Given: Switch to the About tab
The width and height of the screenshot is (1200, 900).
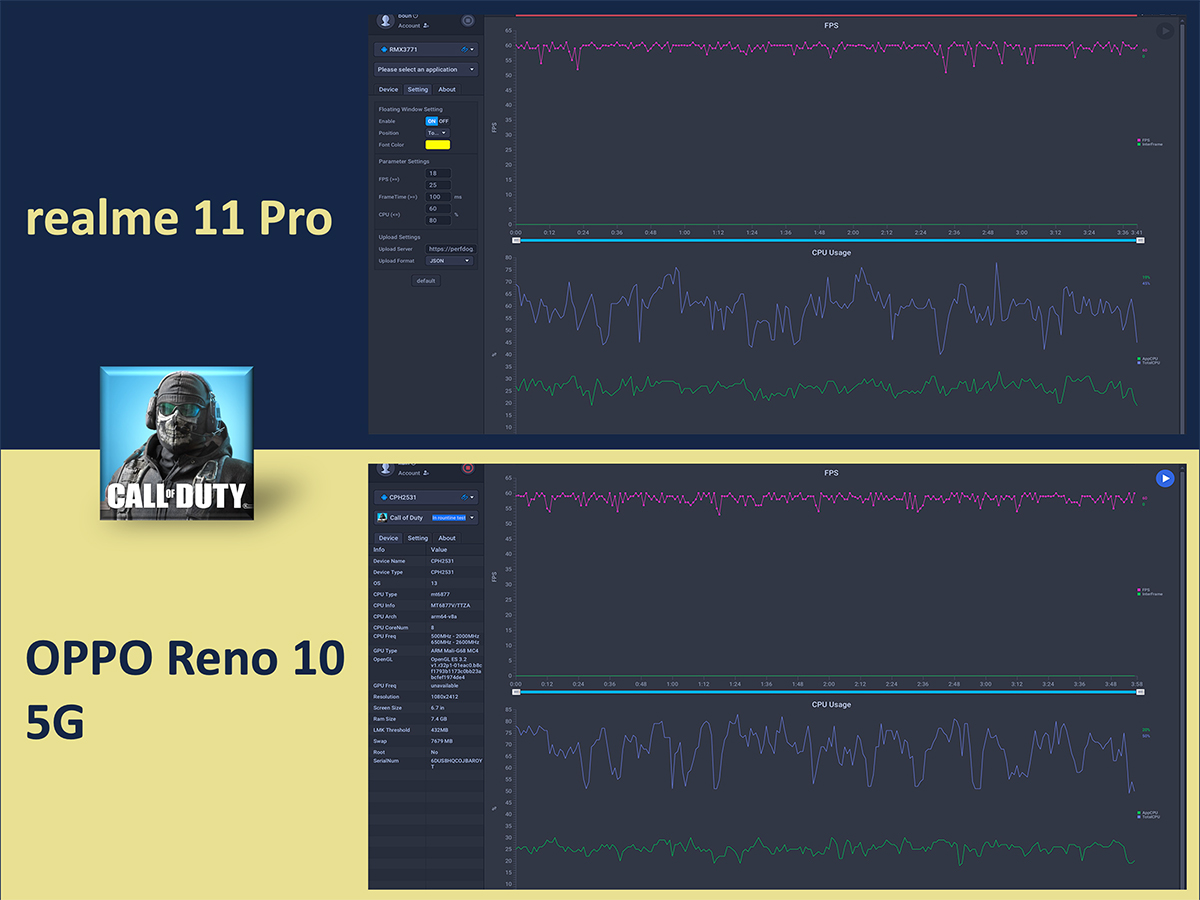Looking at the screenshot, I should click(x=446, y=89).
